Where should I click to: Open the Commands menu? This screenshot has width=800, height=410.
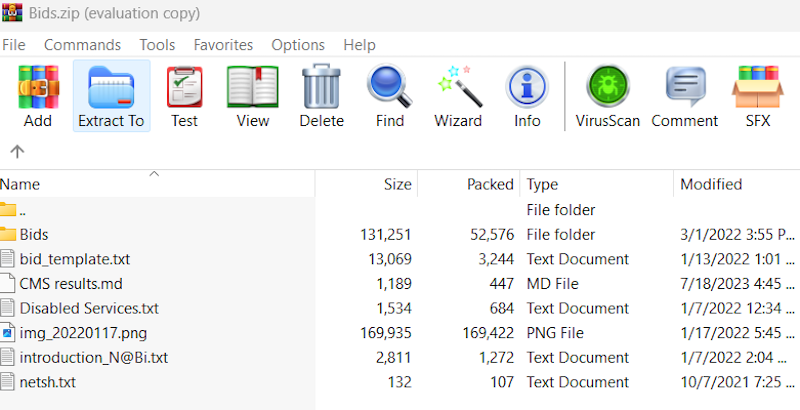(x=82, y=45)
